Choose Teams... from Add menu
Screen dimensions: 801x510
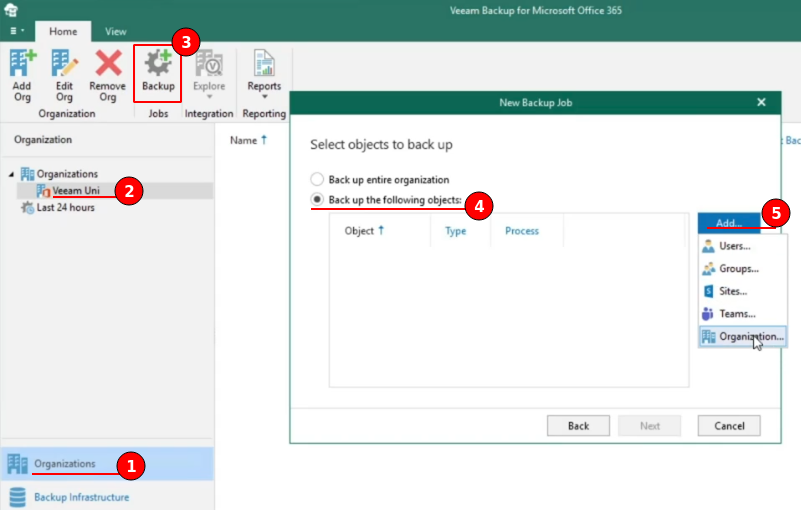(743, 314)
